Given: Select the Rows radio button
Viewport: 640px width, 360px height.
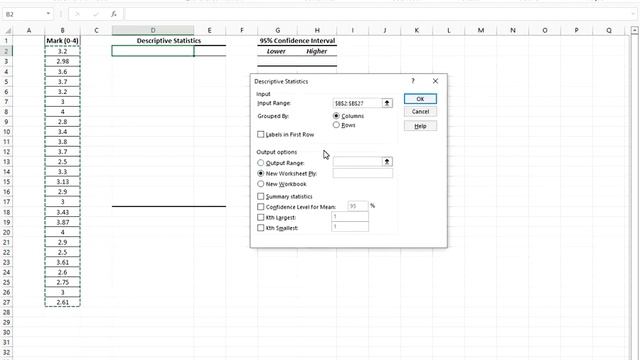Looking at the screenshot, I should pos(336,125).
